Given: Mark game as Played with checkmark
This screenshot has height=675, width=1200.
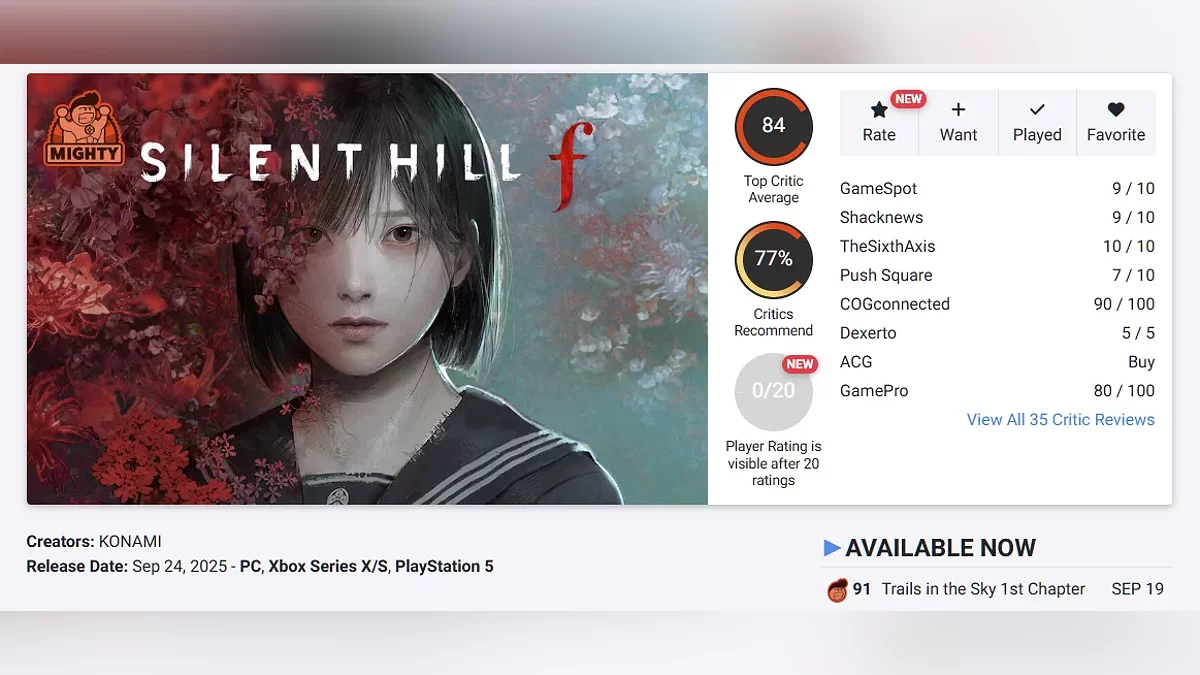Looking at the screenshot, I should [x=1037, y=110].
